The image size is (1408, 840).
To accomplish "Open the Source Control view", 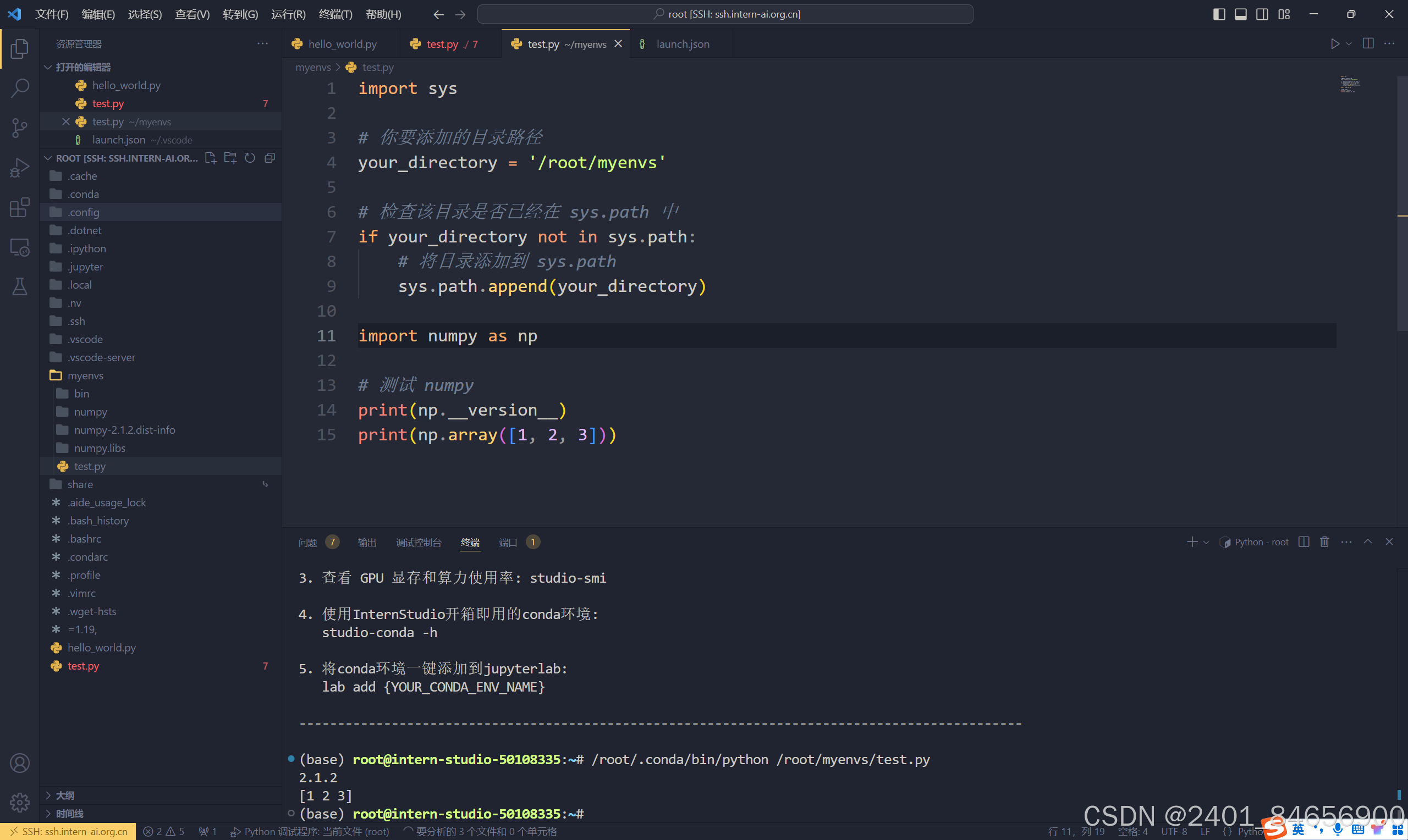I will coord(20,128).
